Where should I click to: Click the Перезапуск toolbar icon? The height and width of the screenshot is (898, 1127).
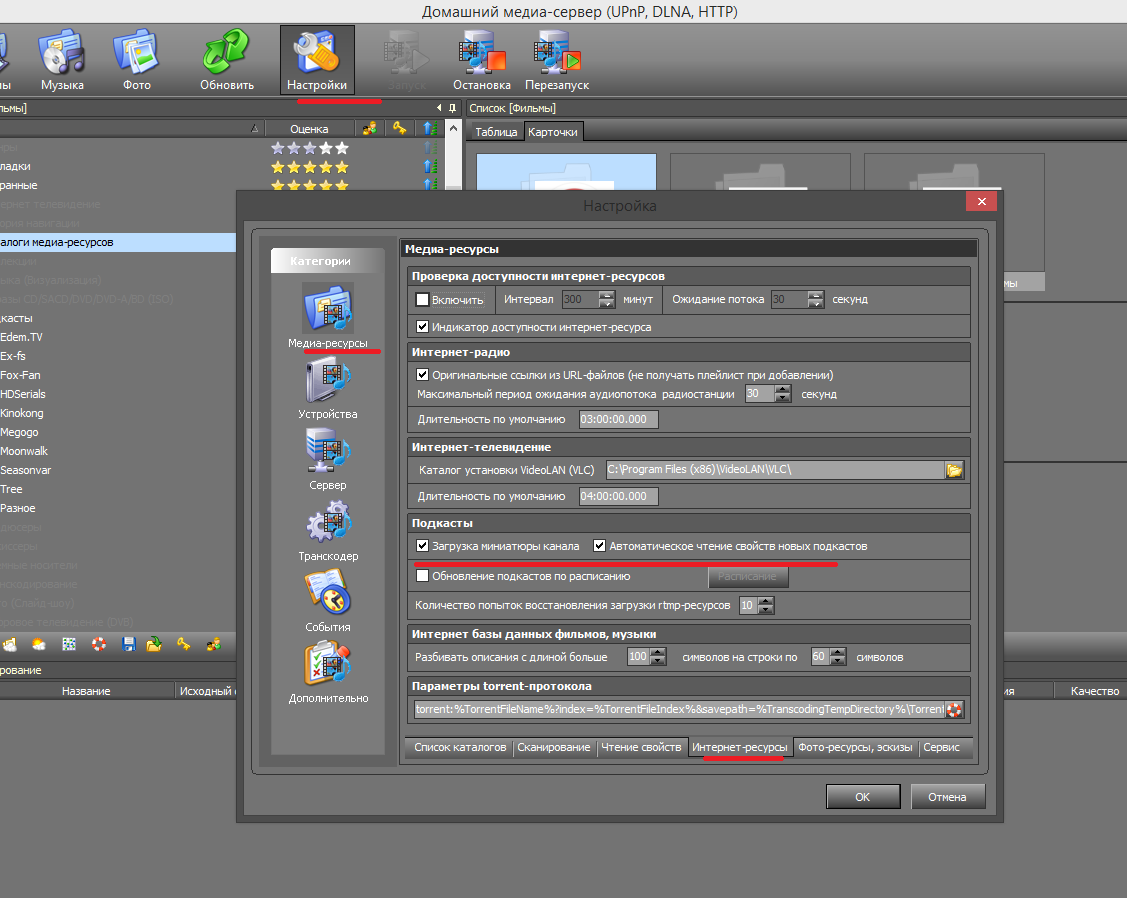556,60
